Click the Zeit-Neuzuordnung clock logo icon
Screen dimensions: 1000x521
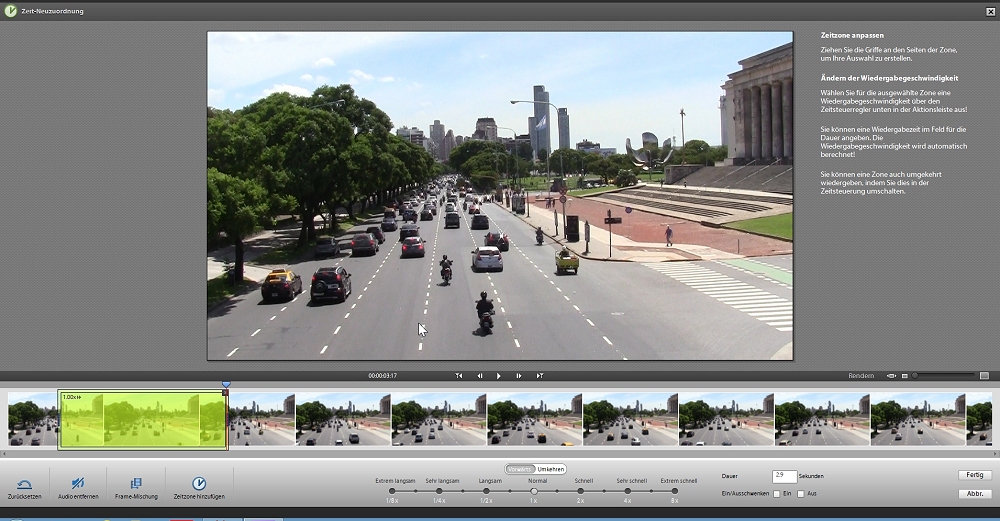click(x=10, y=11)
